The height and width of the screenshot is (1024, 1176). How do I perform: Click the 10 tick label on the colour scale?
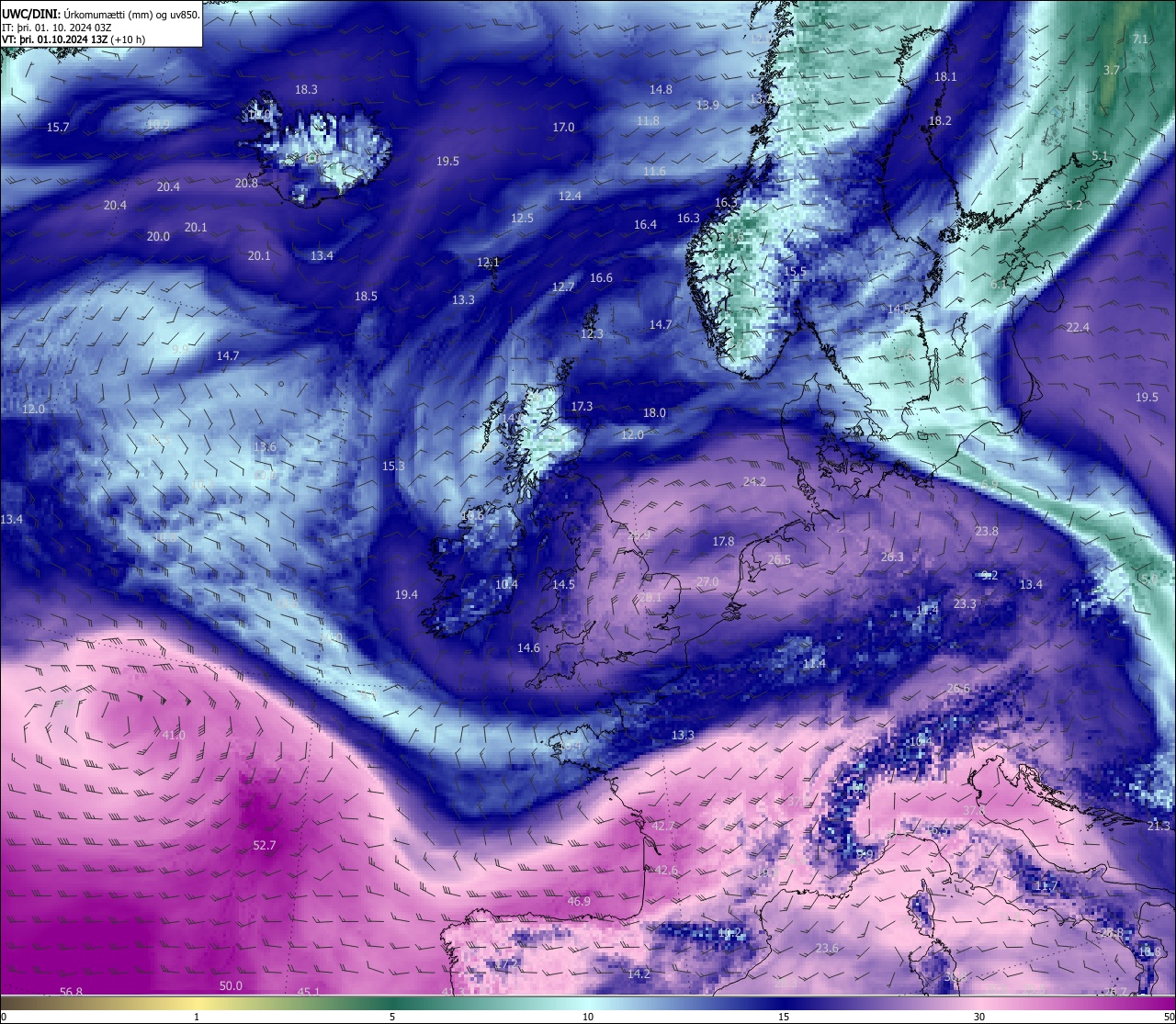click(587, 1017)
